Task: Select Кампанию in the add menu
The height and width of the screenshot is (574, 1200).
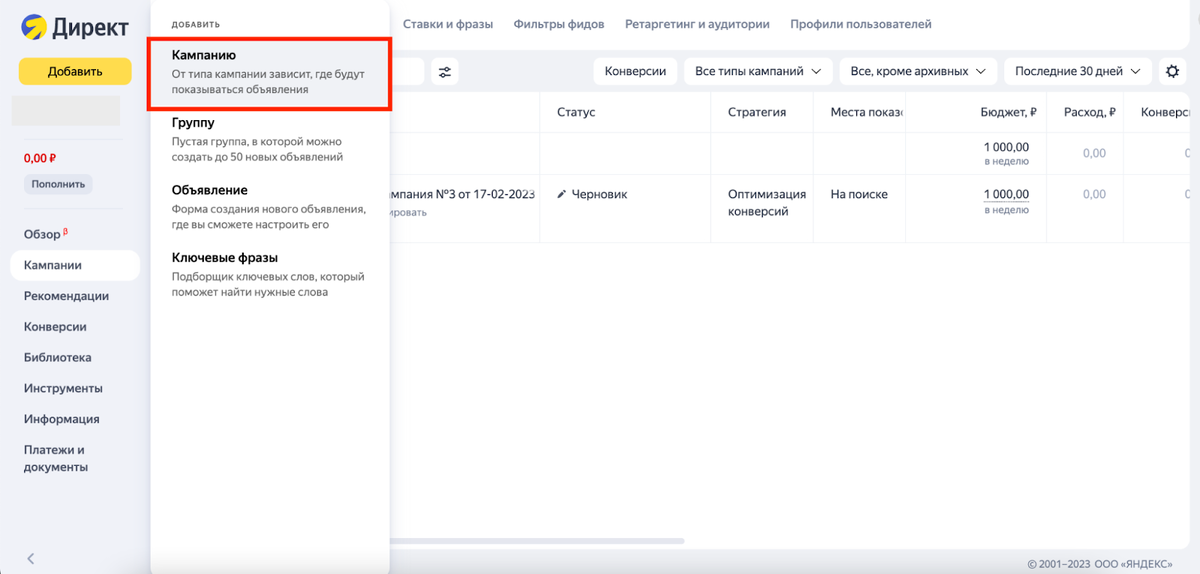Action: (269, 72)
